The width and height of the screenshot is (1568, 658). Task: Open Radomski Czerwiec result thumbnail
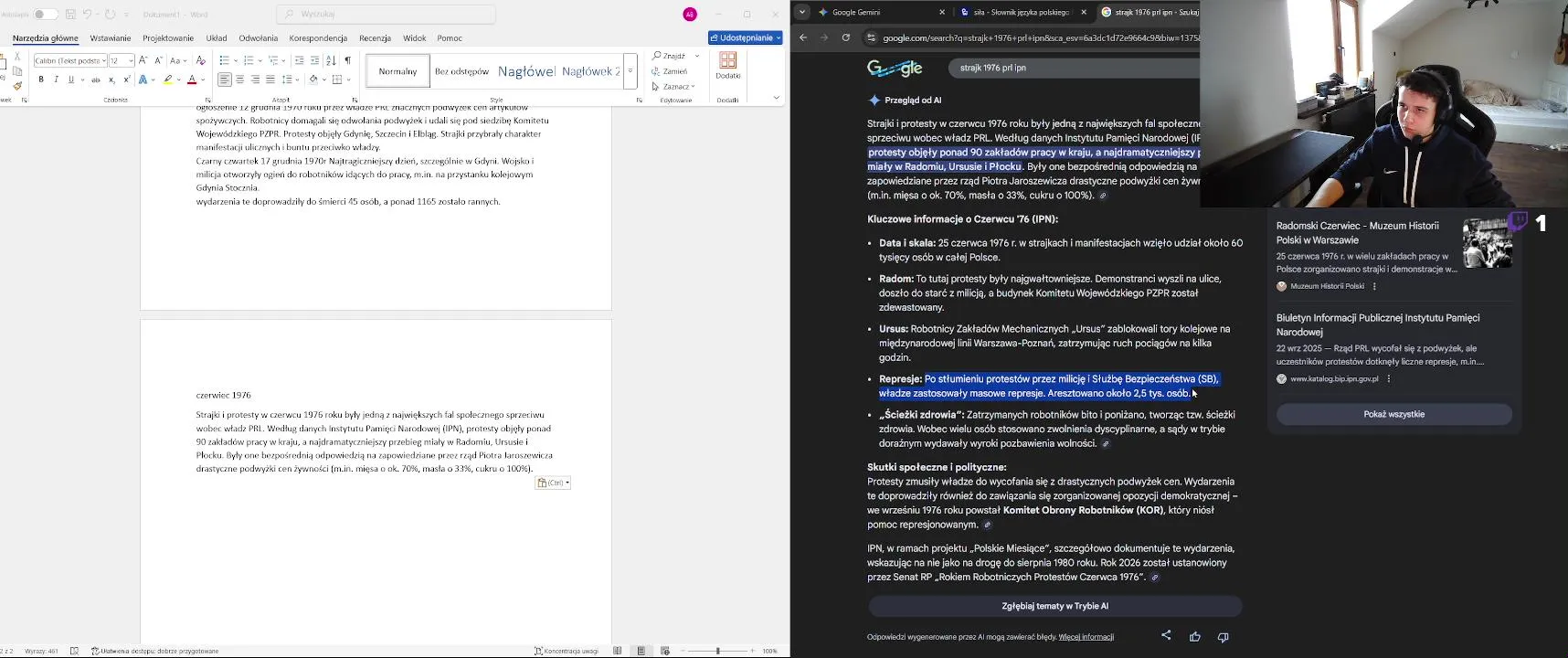click(x=1487, y=243)
